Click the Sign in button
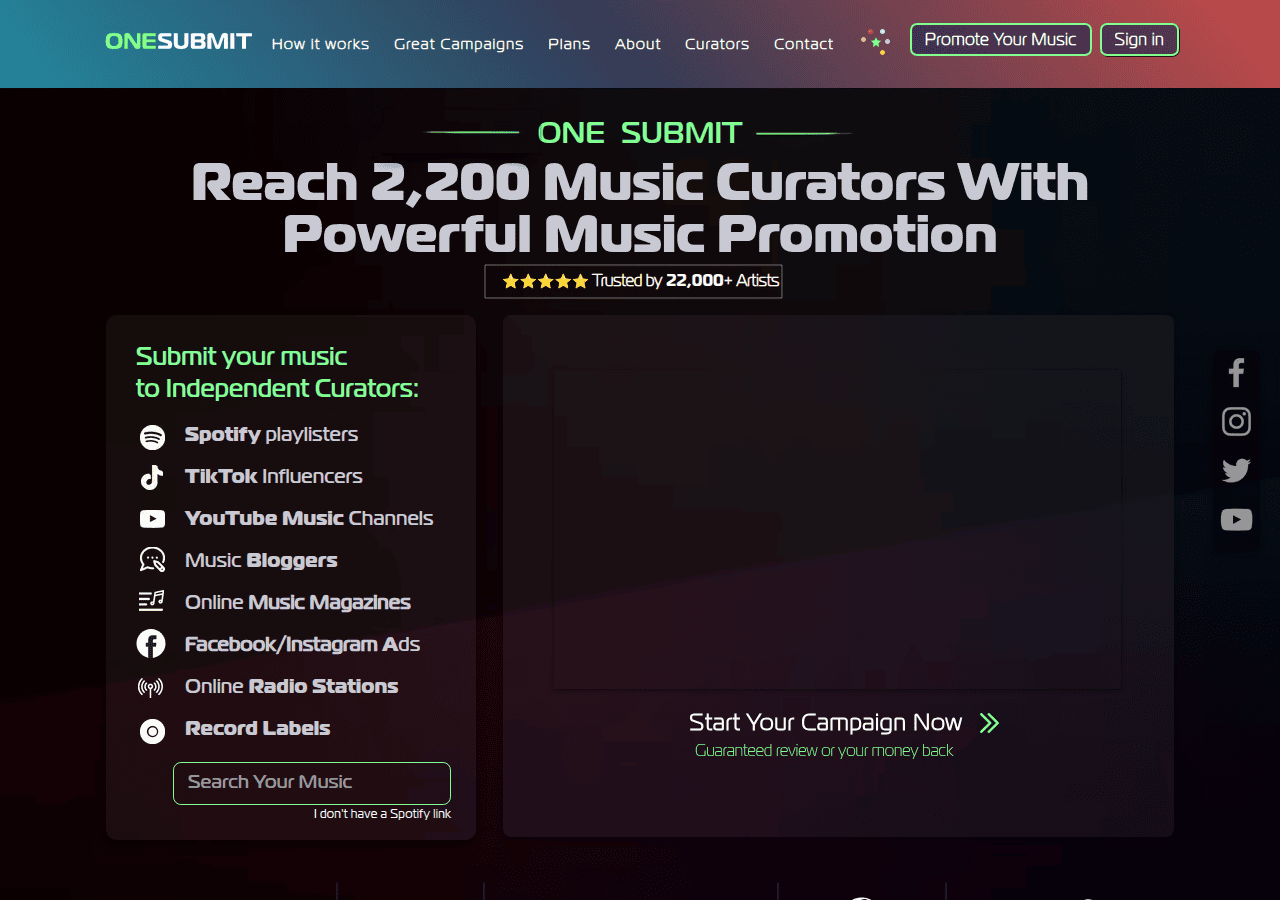The height and width of the screenshot is (900, 1280). [1139, 40]
